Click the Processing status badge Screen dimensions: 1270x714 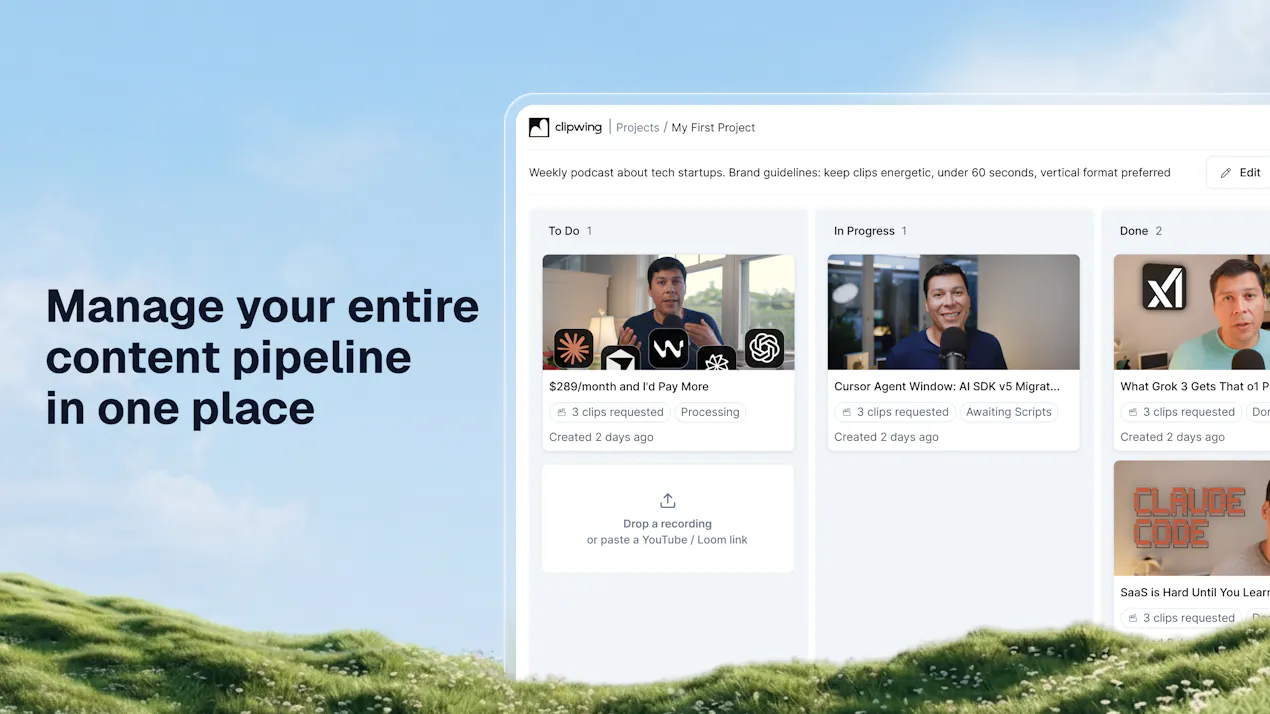[x=710, y=412]
